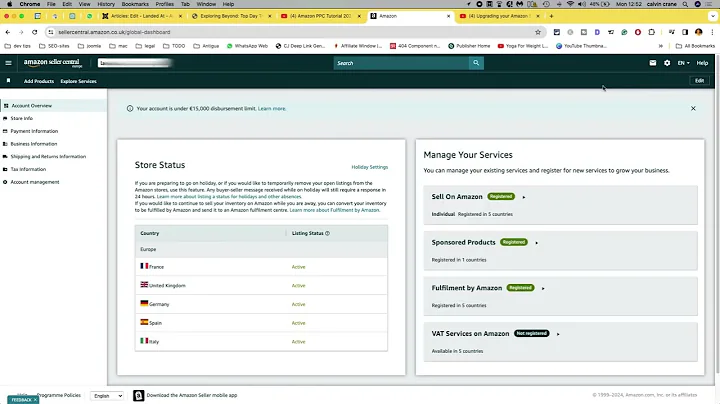Click the Not registered badge for VAT Services
The width and height of the screenshot is (720, 404).
pyautogui.click(x=531, y=333)
